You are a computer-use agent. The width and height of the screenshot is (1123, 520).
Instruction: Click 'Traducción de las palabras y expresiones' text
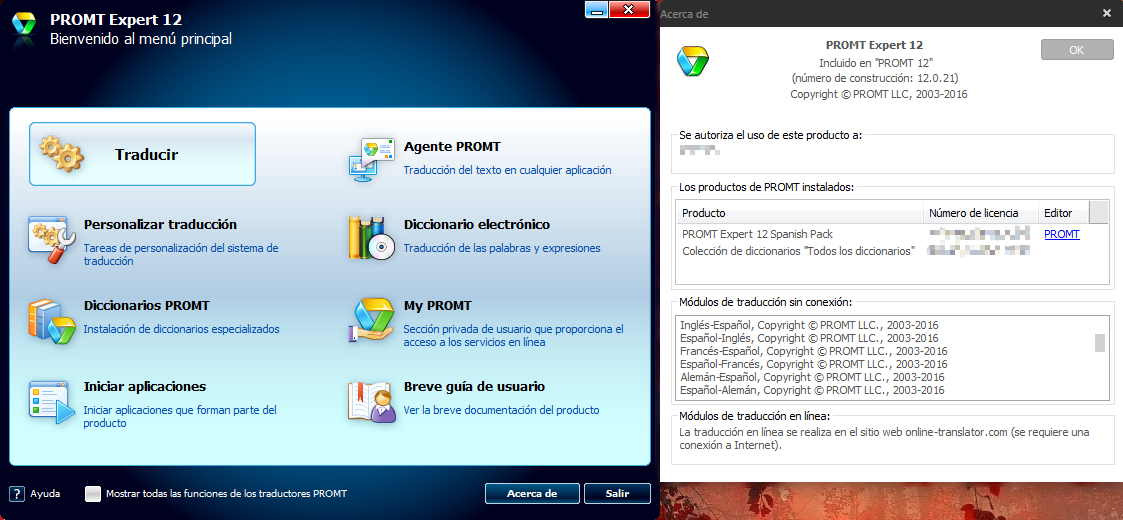click(502, 249)
